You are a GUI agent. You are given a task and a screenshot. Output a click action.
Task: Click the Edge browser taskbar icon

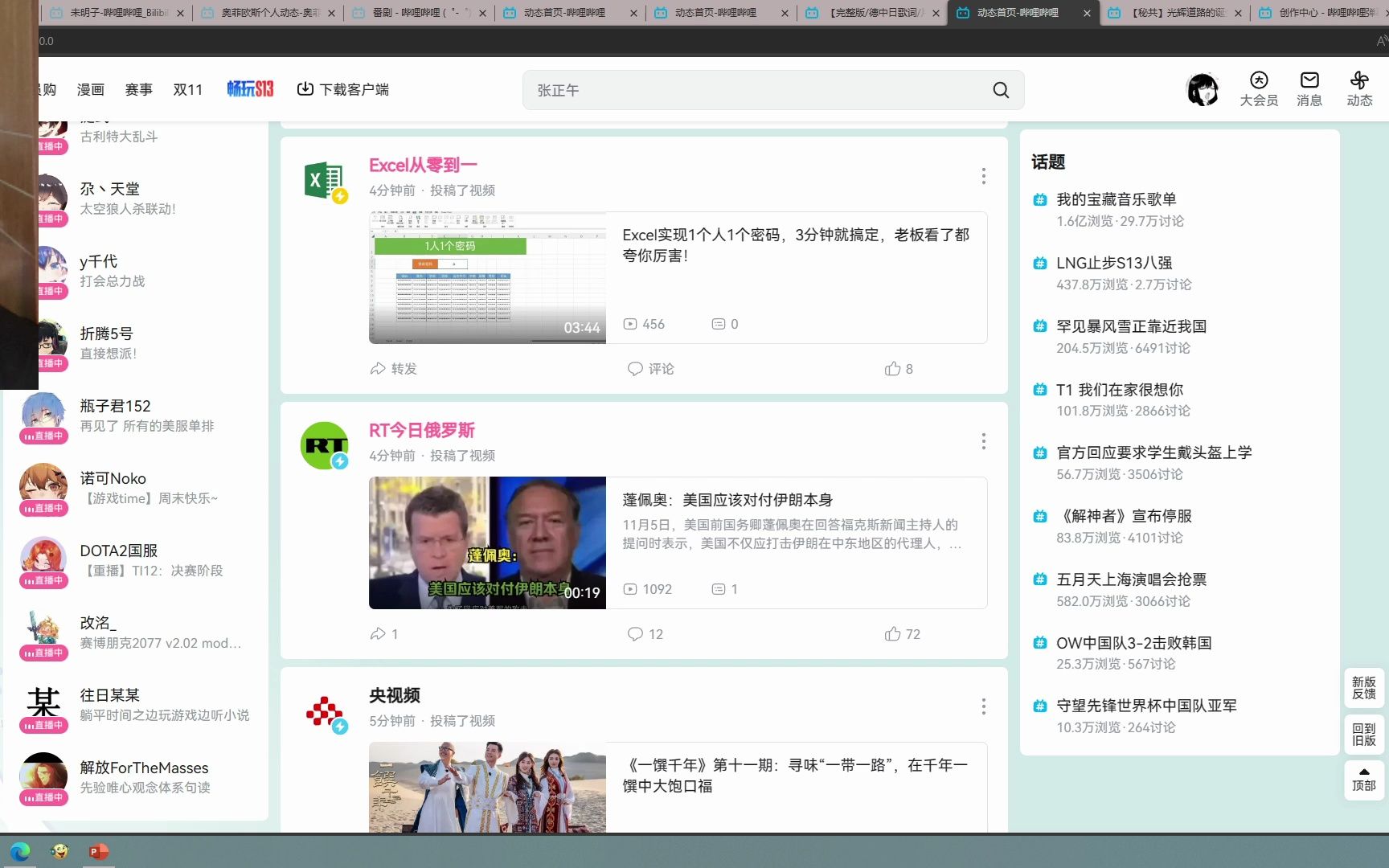click(20, 851)
